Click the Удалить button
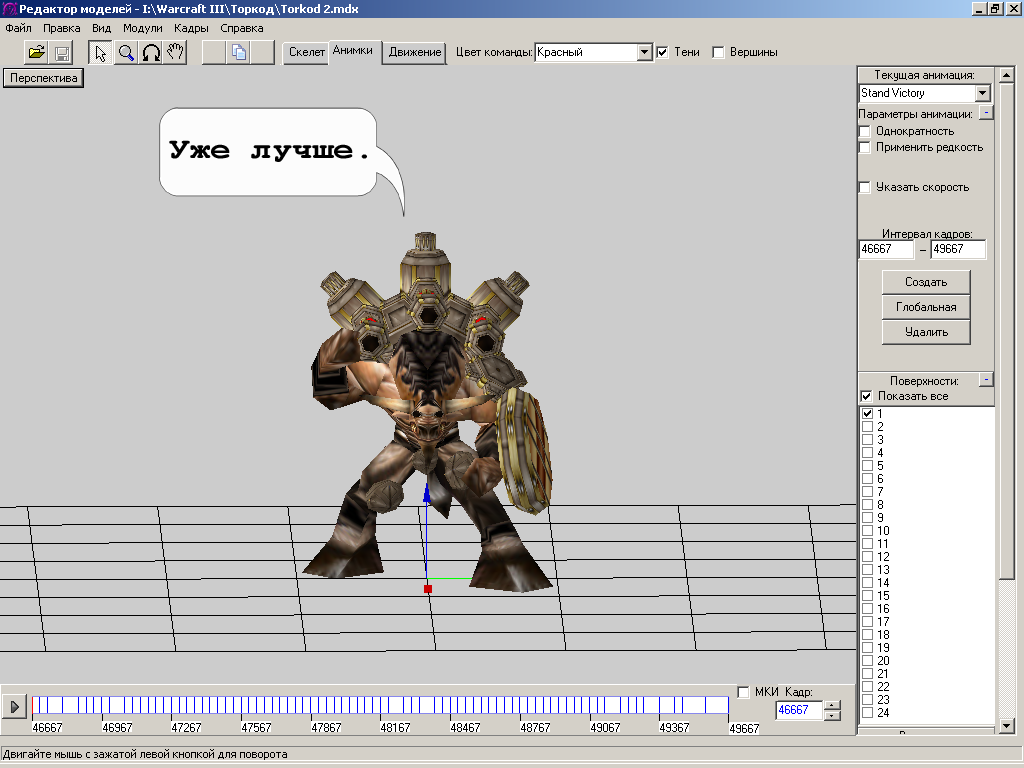 tap(926, 332)
